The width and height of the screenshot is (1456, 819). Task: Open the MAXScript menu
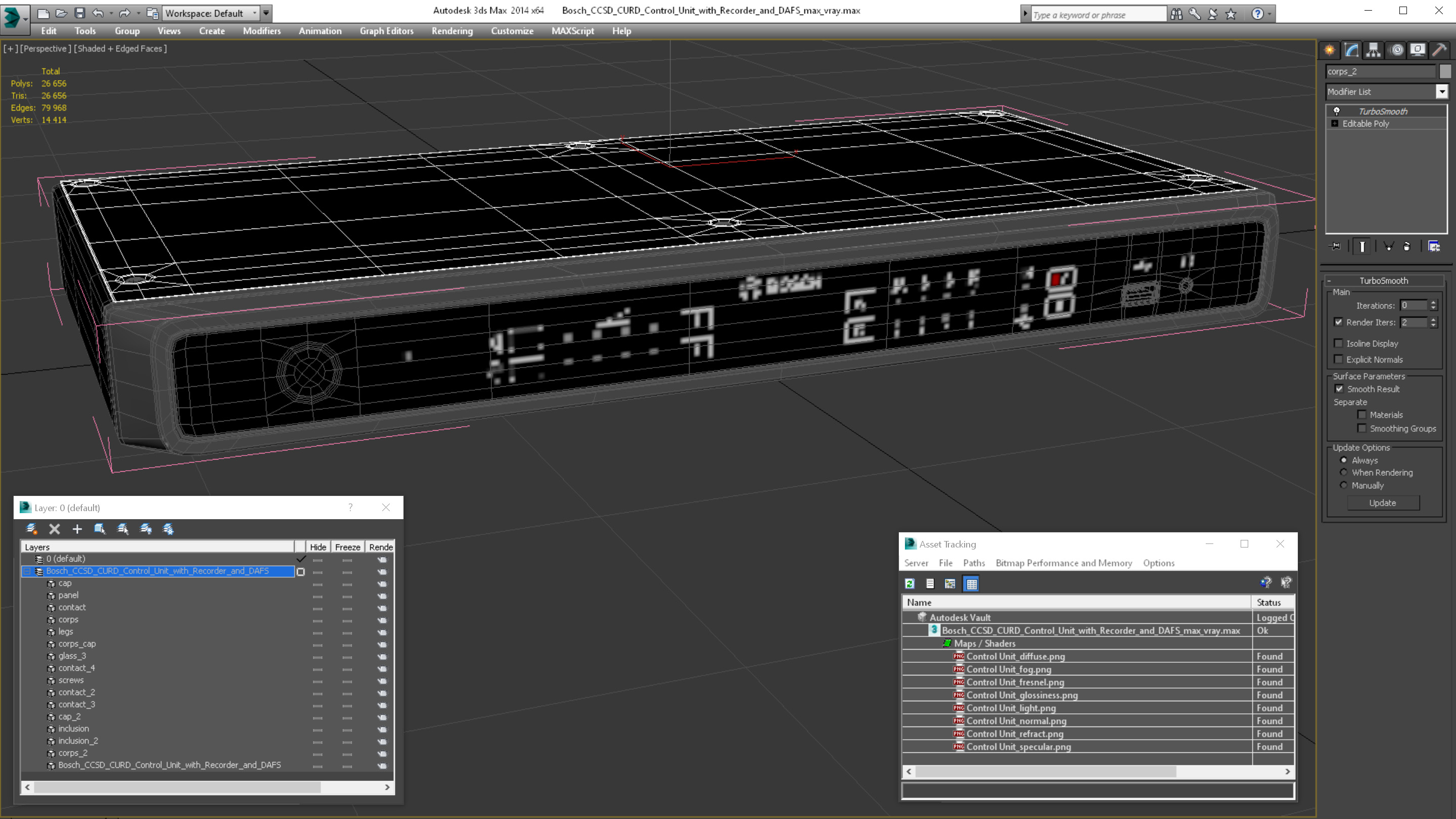tap(573, 31)
